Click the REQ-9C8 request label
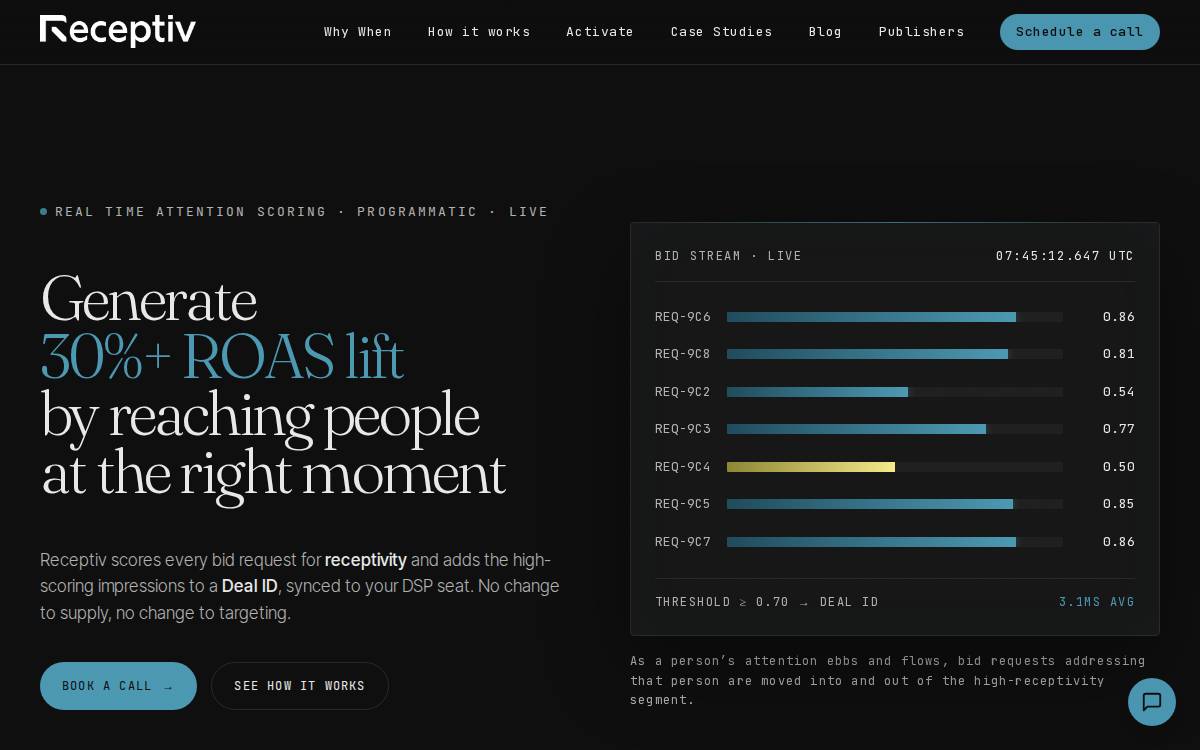The width and height of the screenshot is (1200, 750). pos(683,354)
